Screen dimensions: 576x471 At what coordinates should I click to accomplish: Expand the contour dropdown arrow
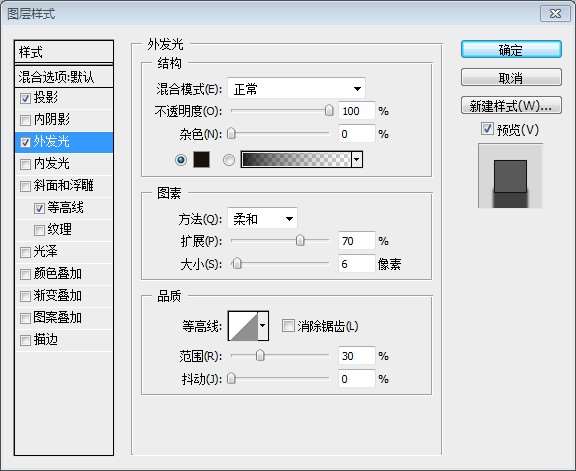pos(263,326)
